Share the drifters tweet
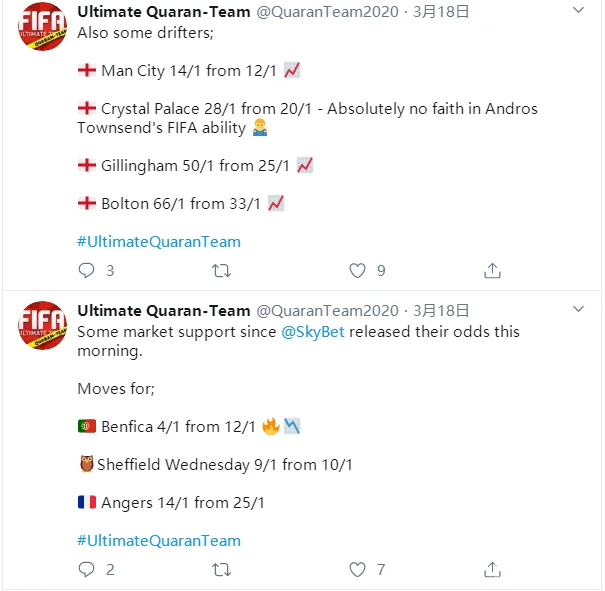This screenshot has height=591, width=605. (492, 270)
